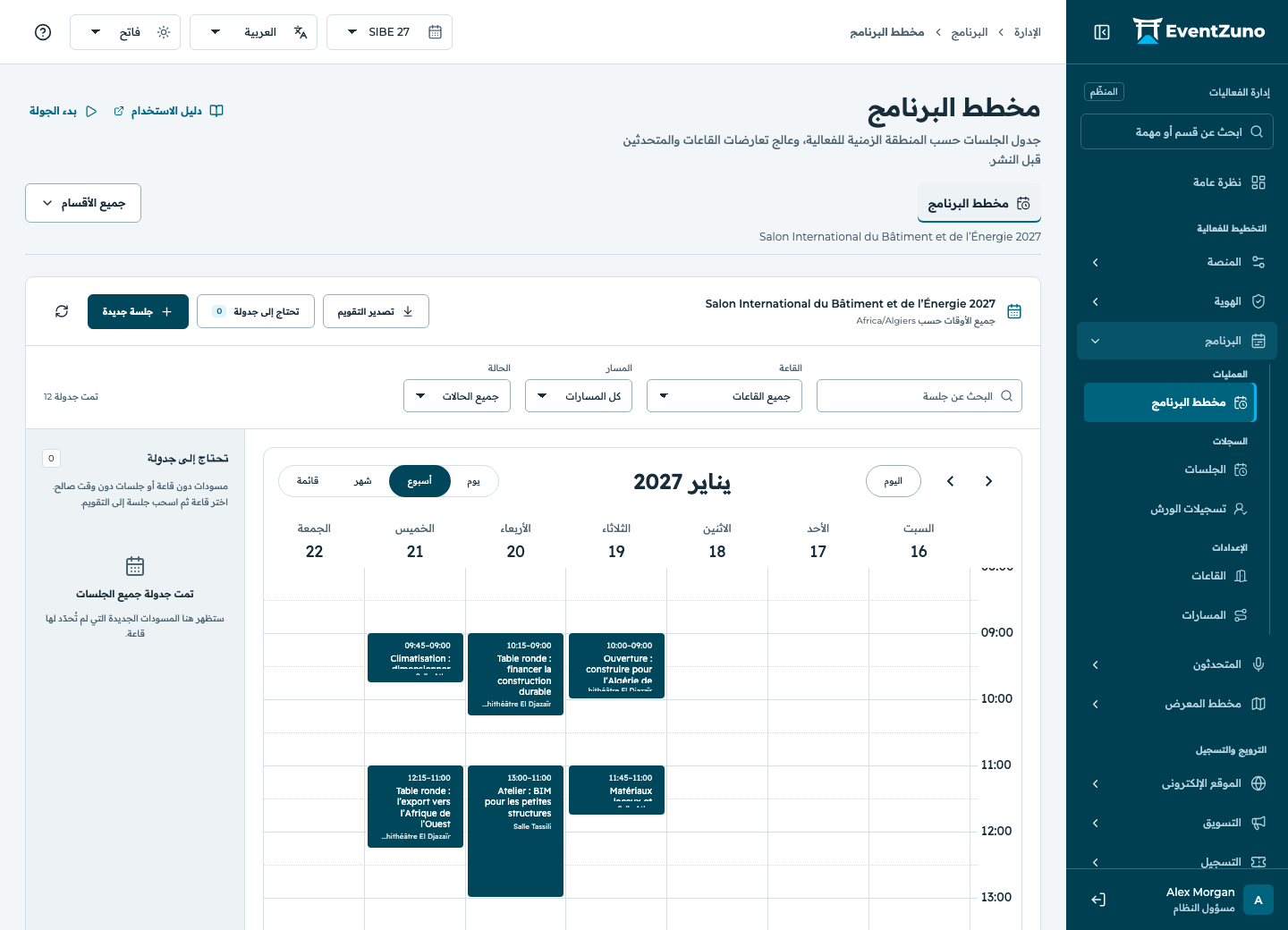Image resolution: width=1288 pixels, height=930 pixels.
Task: Click the logout icon beside Alex Morgan
Action: tap(1098, 900)
